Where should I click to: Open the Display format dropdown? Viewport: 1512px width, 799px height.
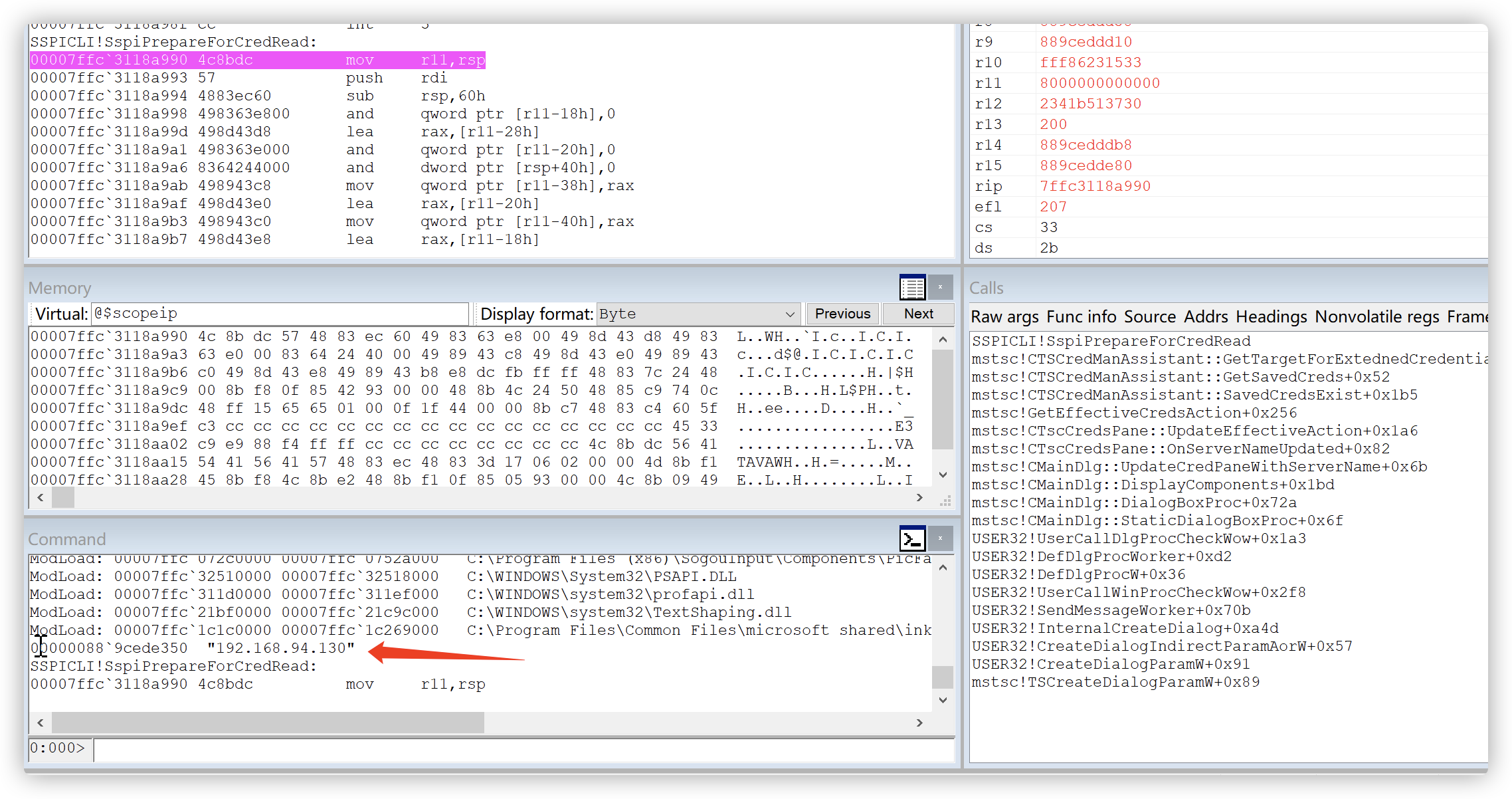click(x=698, y=314)
